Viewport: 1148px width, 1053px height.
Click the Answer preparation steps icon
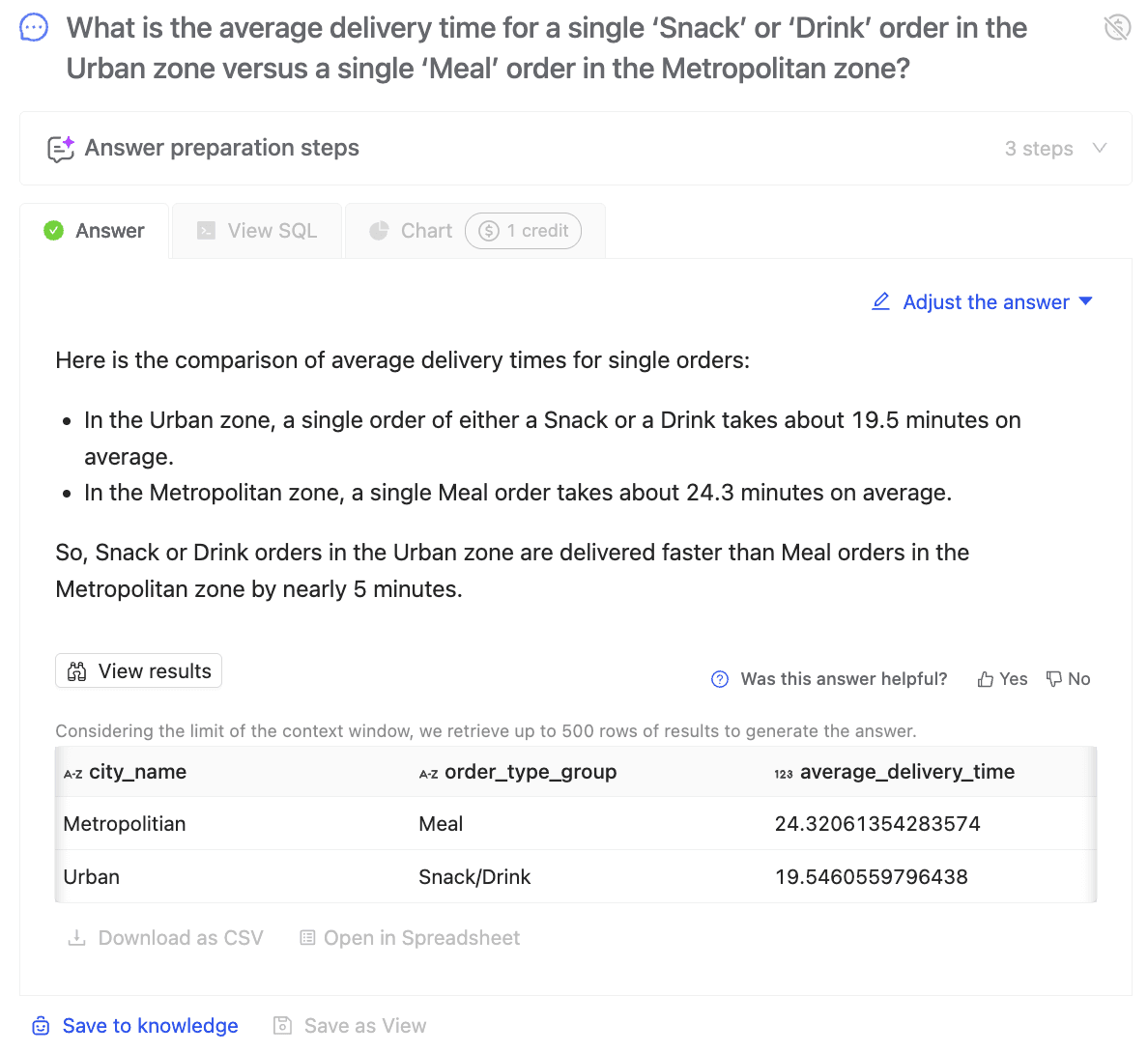point(61,149)
